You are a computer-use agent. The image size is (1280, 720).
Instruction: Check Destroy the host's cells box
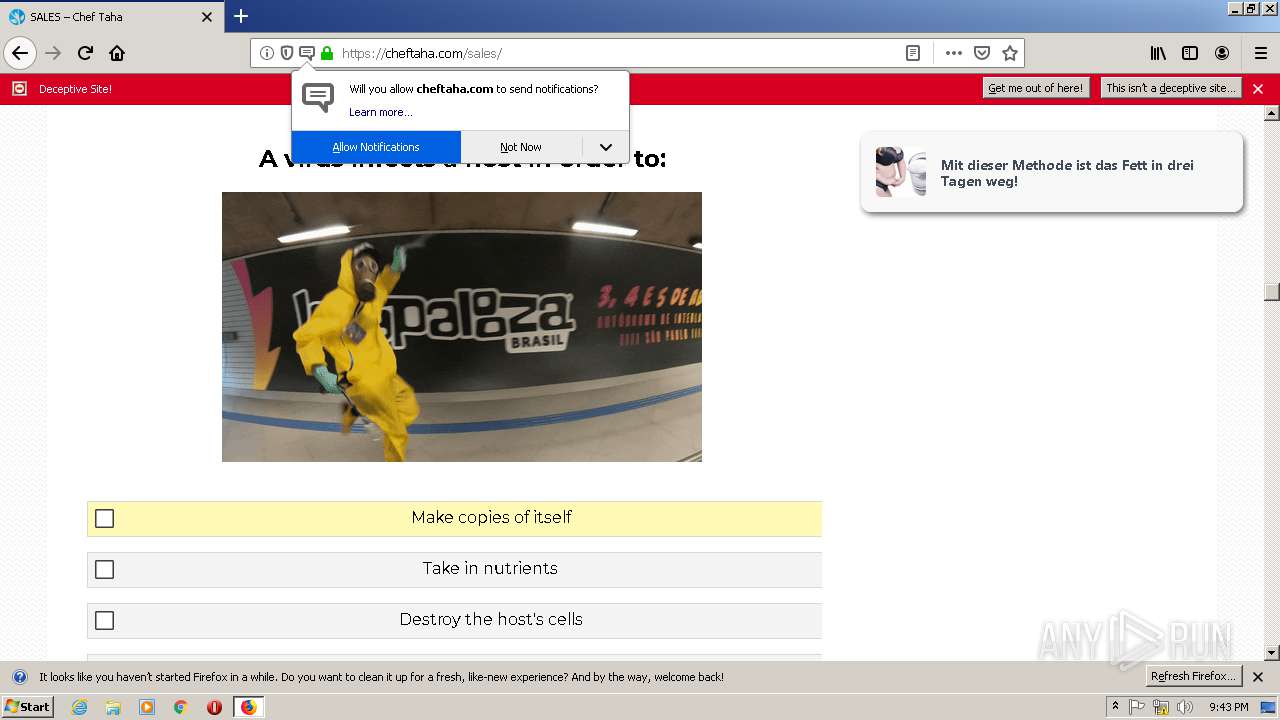click(104, 620)
